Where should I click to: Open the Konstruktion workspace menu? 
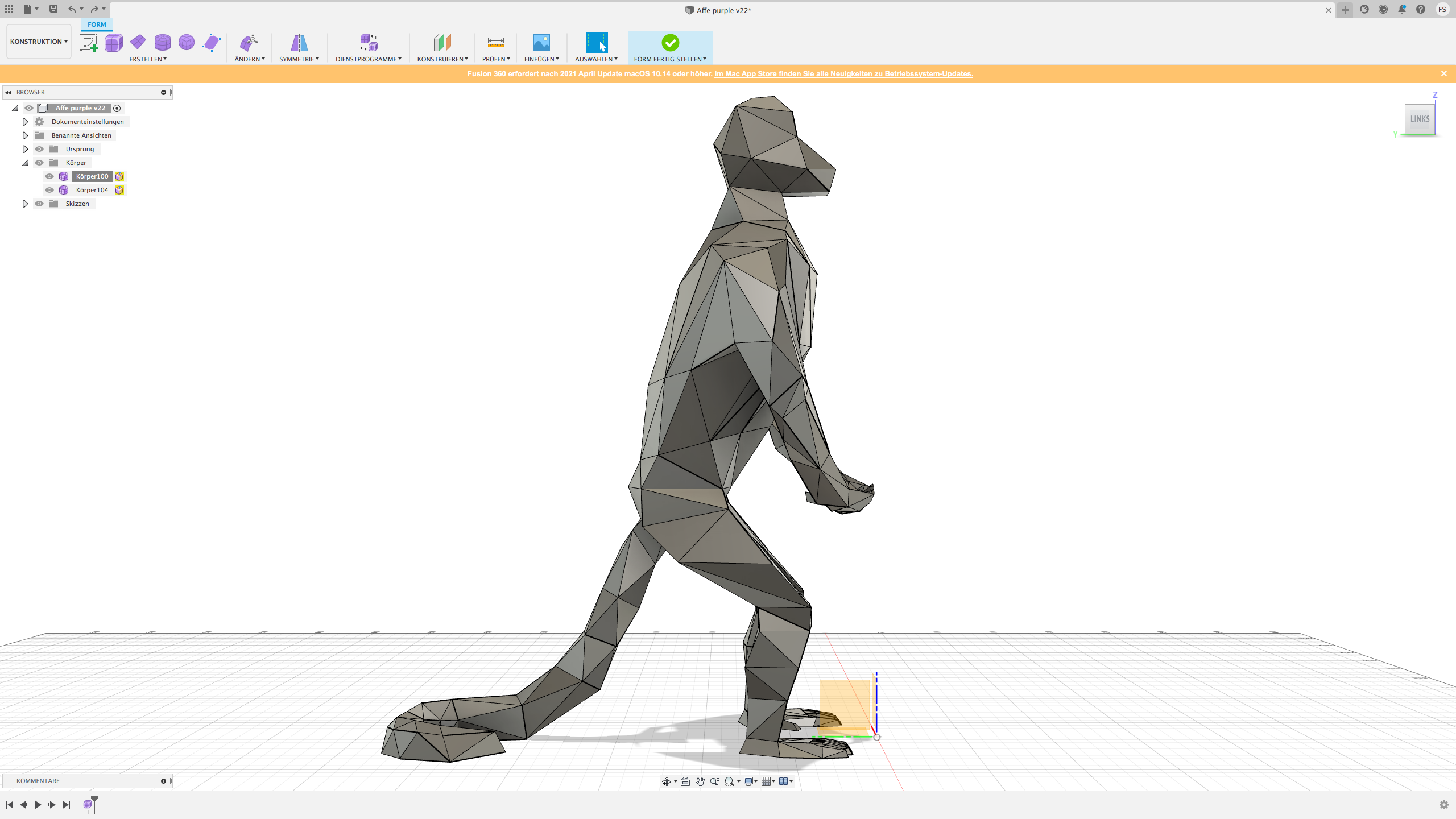click(x=38, y=41)
